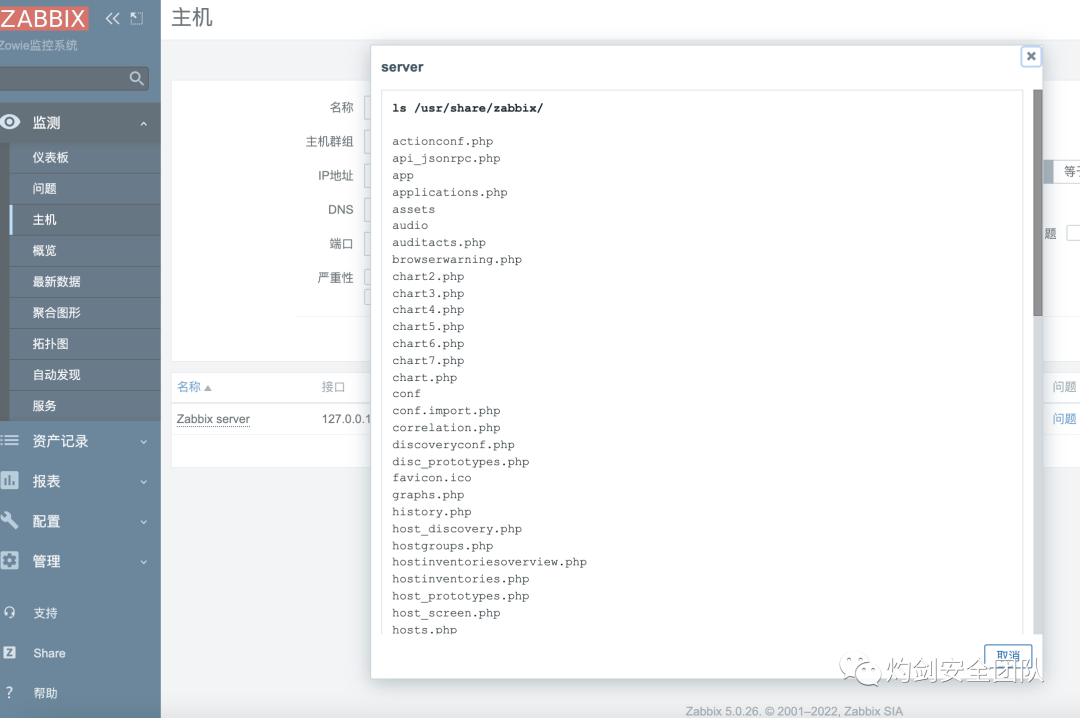
Task: Click the ZABBIX logo
Action: [x=43, y=18]
